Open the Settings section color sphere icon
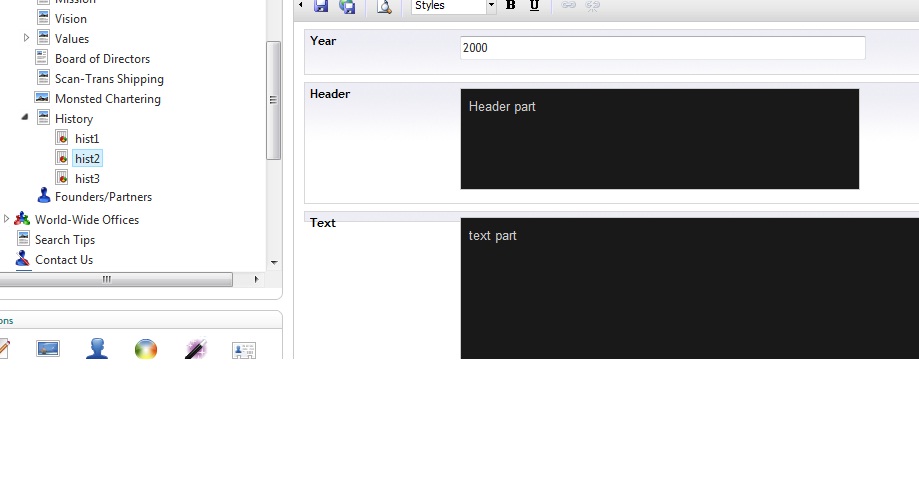Screen dimensions: 919x480 (x=145, y=349)
